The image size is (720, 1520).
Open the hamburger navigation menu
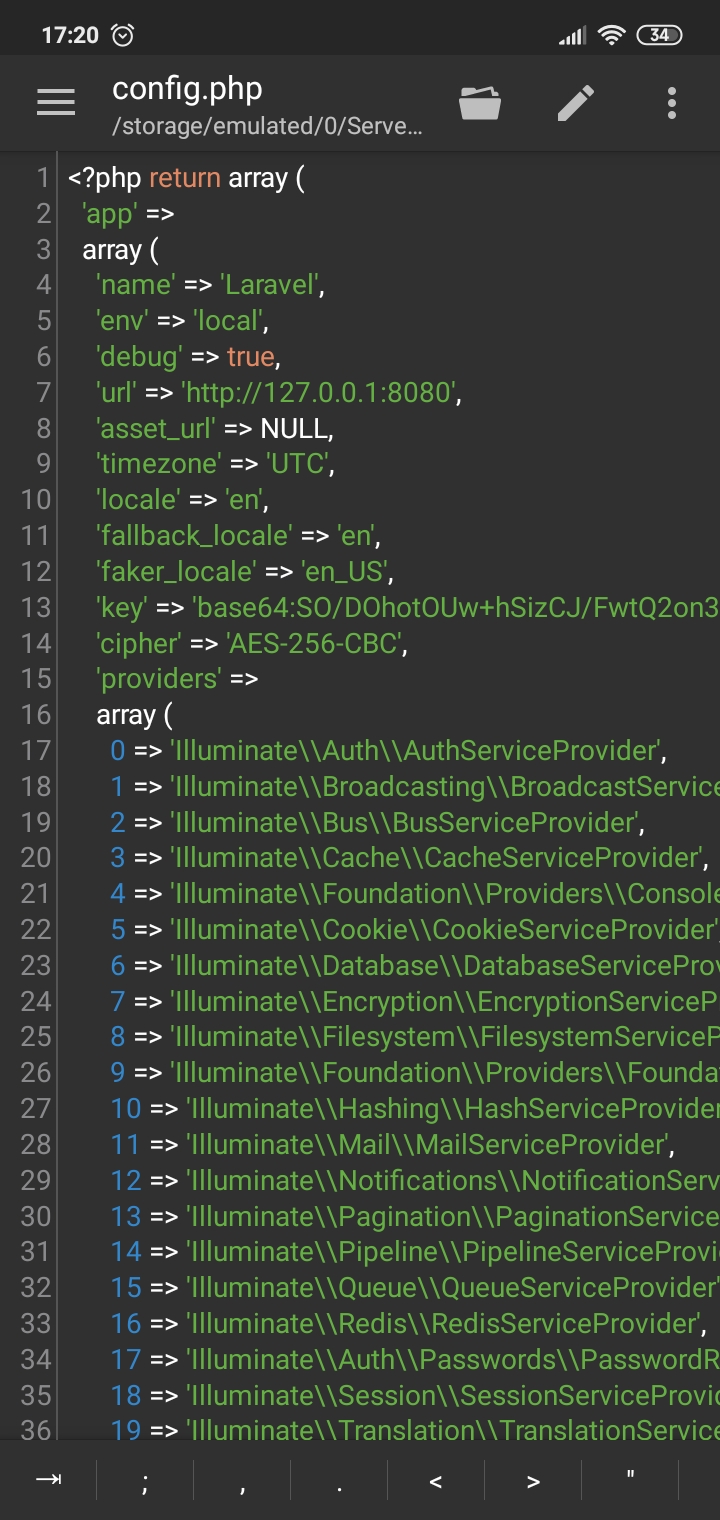[x=56, y=102]
